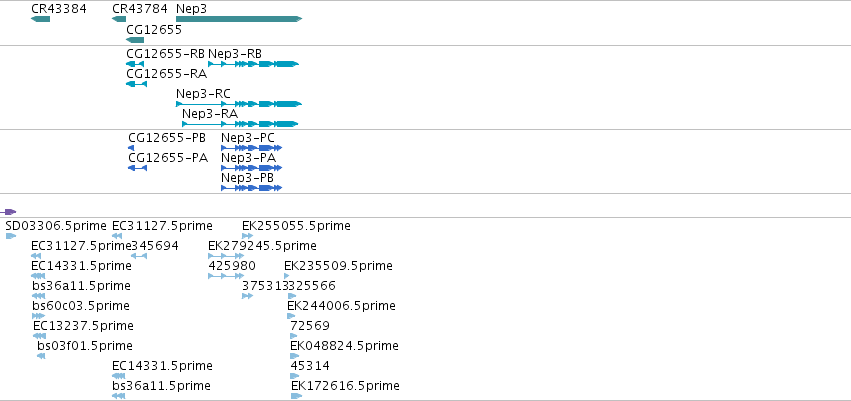Select the 425980 feature label

[x=232, y=266]
